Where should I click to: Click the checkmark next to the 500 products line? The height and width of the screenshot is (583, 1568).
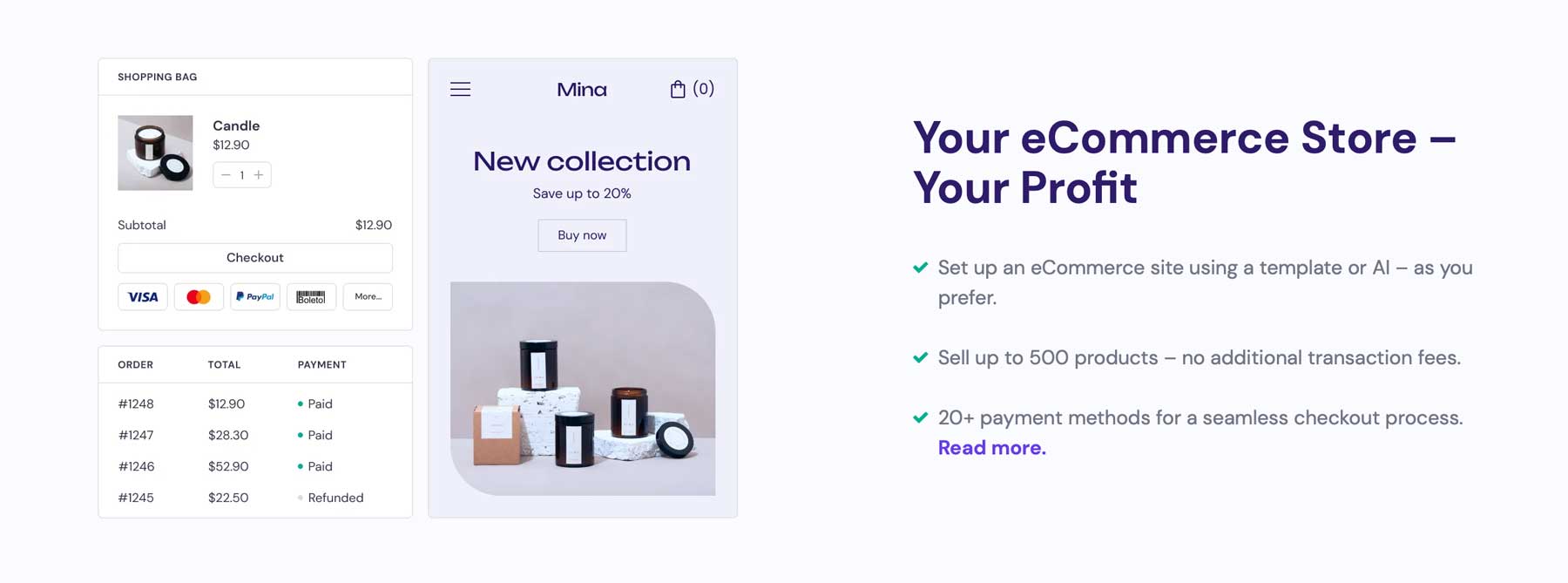pyautogui.click(x=921, y=356)
